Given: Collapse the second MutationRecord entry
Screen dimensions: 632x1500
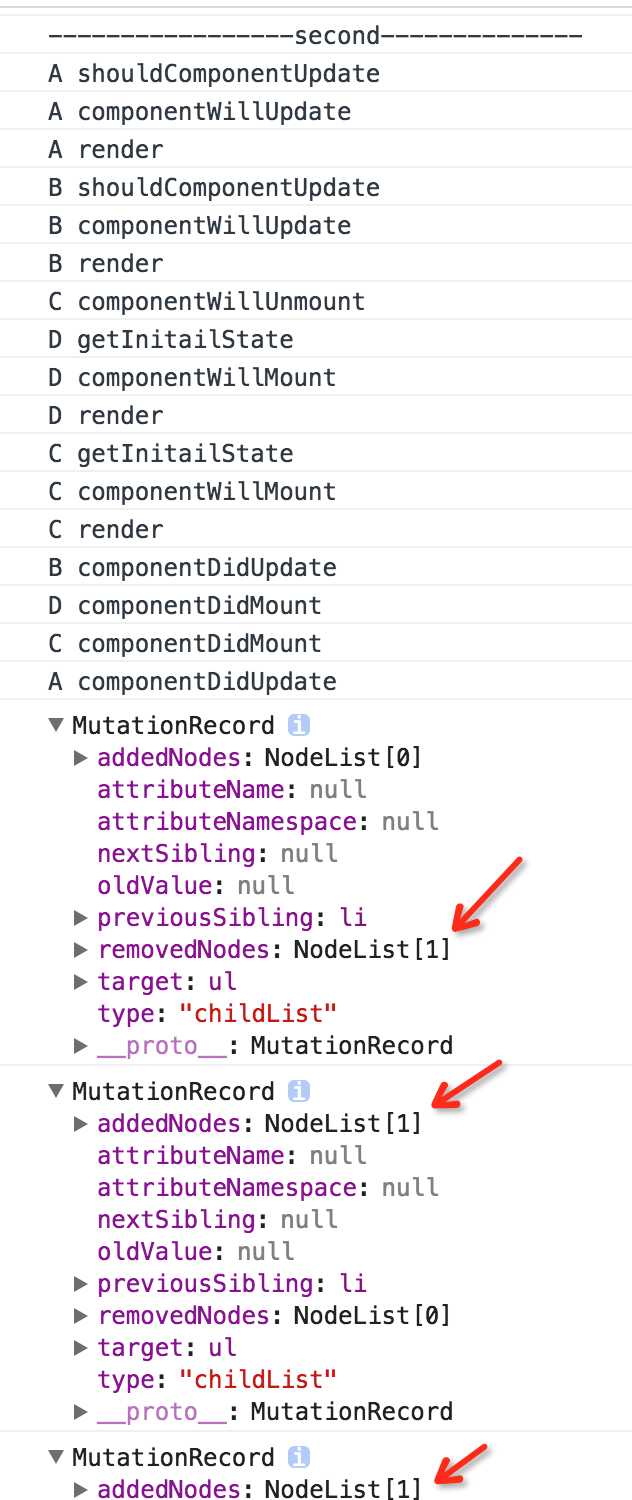Looking at the screenshot, I should pyautogui.click(x=56, y=1091).
